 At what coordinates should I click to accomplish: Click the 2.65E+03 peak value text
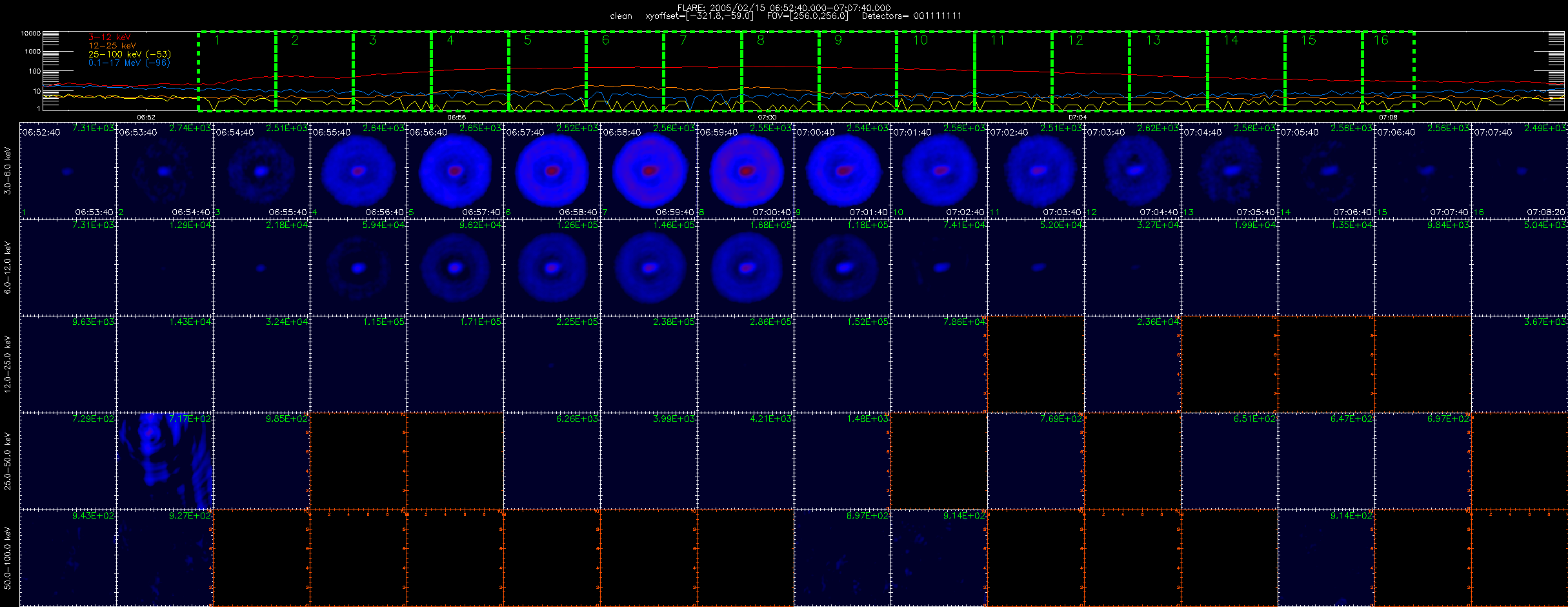pyautogui.click(x=481, y=128)
